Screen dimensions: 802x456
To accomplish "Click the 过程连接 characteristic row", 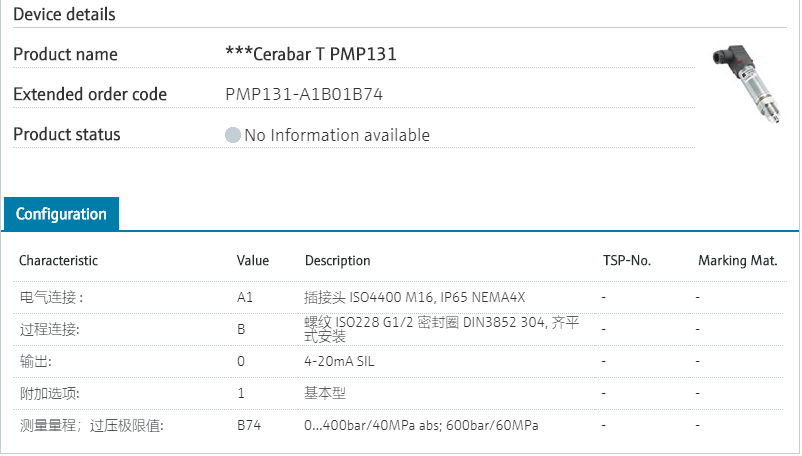I will click(49, 329).
